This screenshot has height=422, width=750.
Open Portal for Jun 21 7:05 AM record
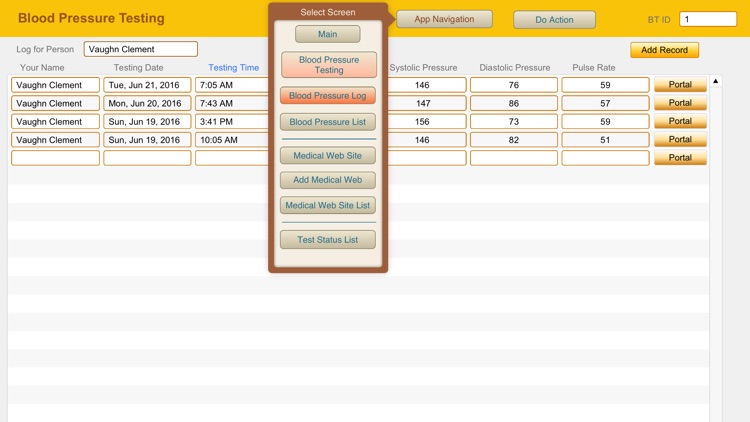coord(680,85)
